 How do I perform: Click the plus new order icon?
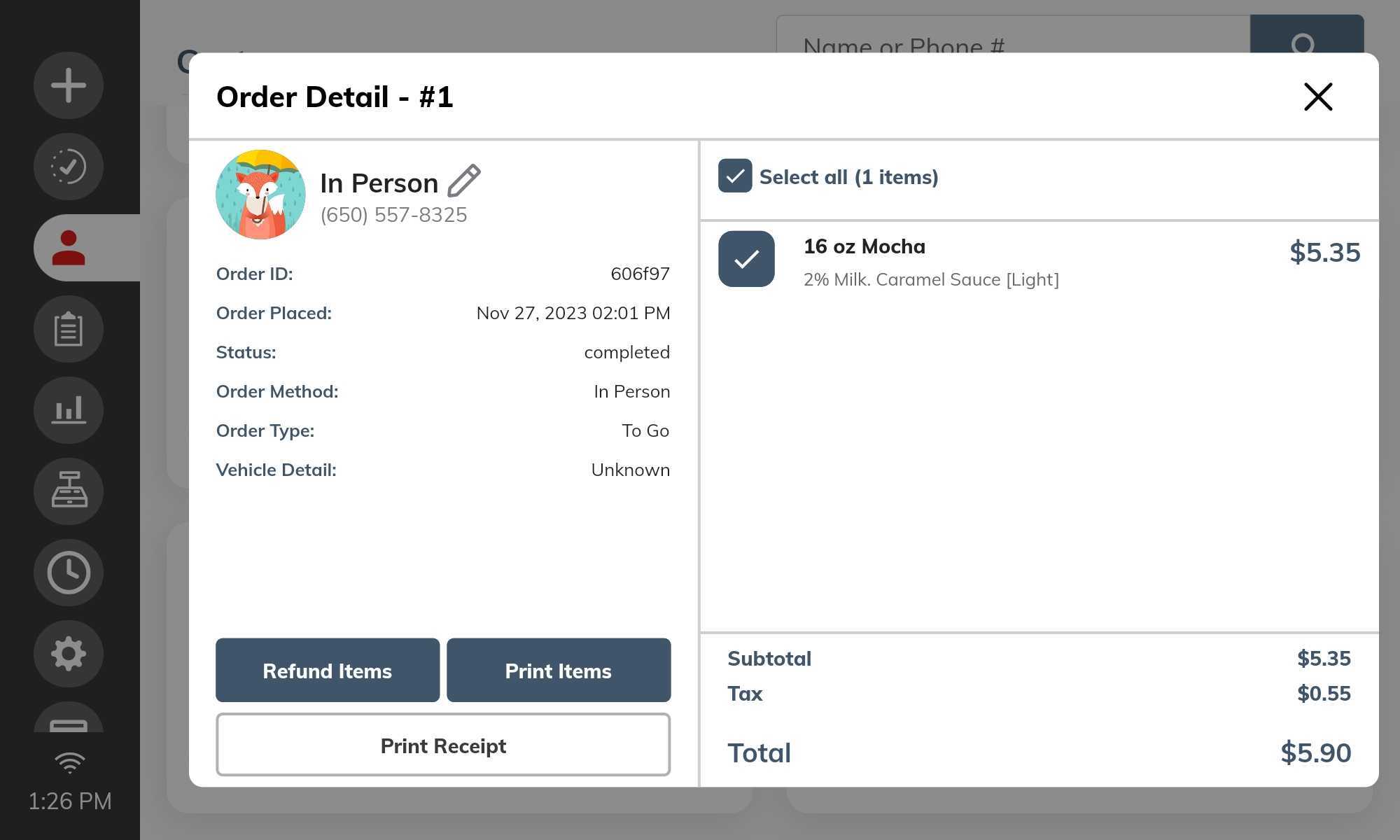pos(69,85)
